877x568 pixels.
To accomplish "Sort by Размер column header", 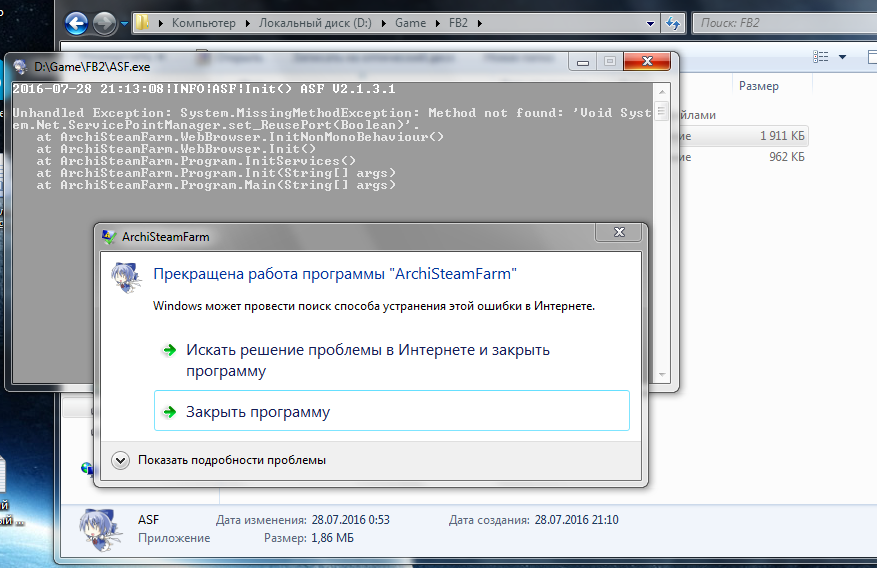I will [x=758, y=86].
